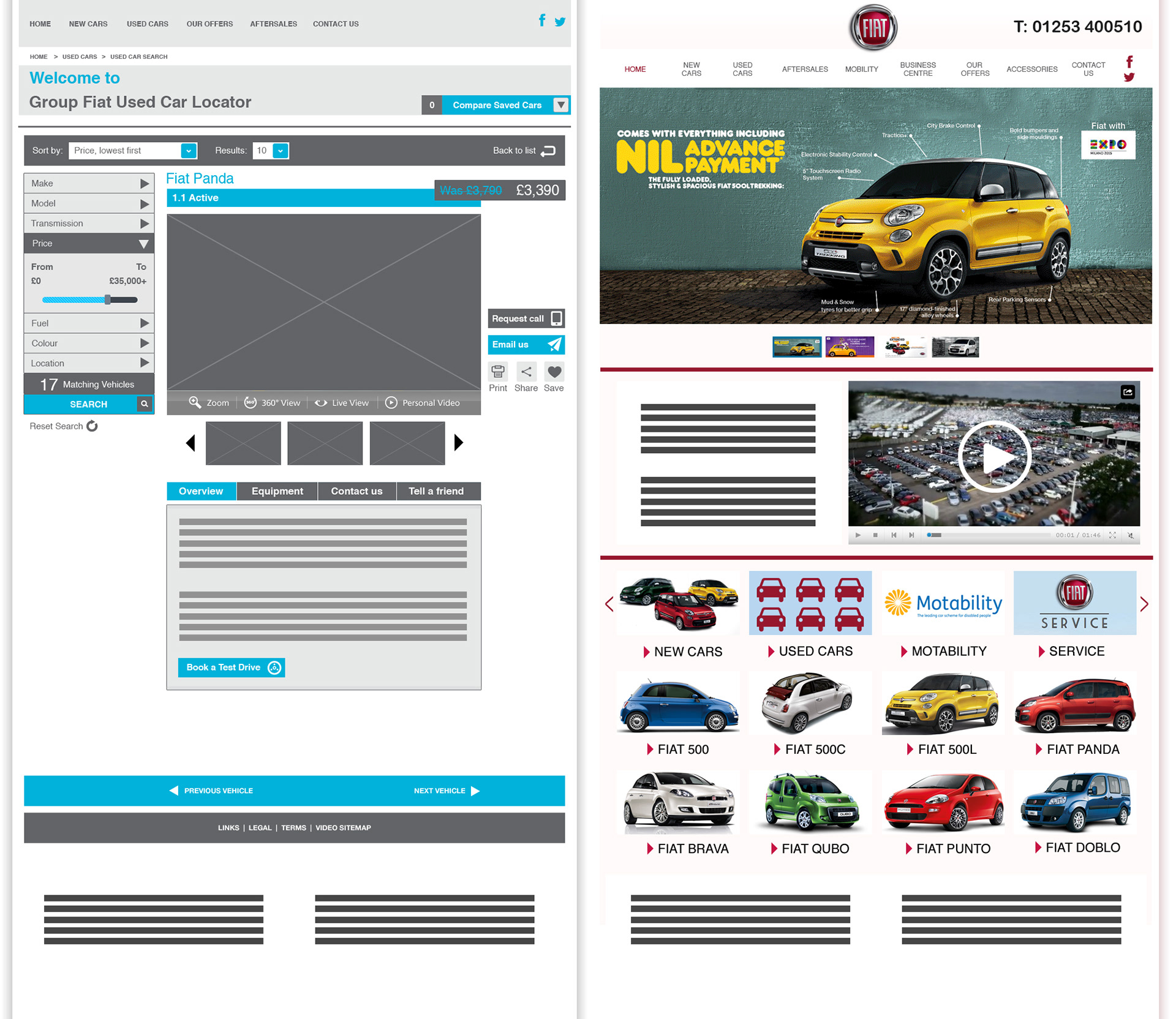Click video toolbar play button
Screen dimensions: 1176x1019
pyautogui.click(x=858, y=535)
